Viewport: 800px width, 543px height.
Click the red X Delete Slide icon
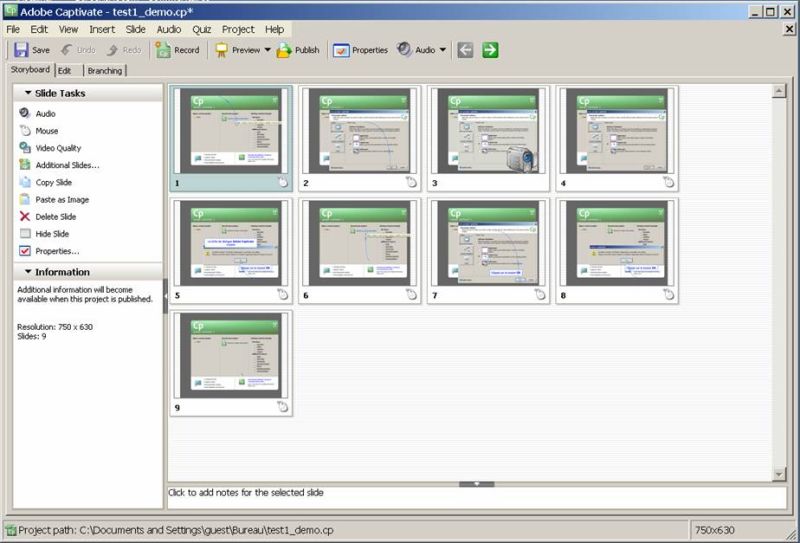tap(24, 216)
